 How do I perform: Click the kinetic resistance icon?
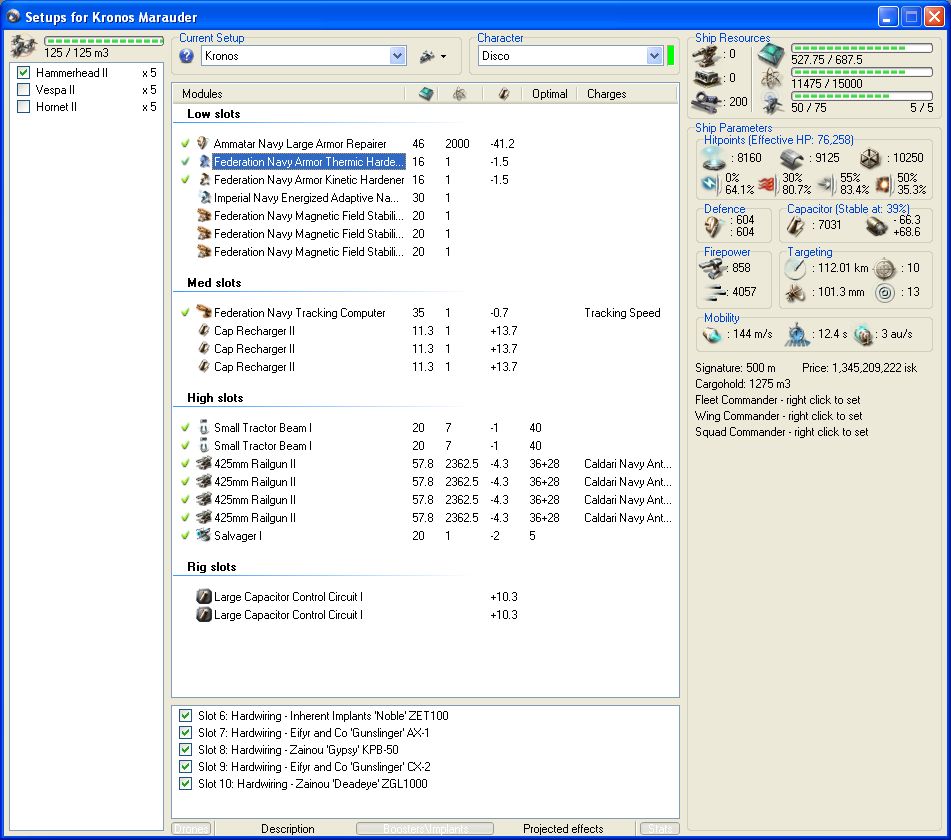point(825,184)
